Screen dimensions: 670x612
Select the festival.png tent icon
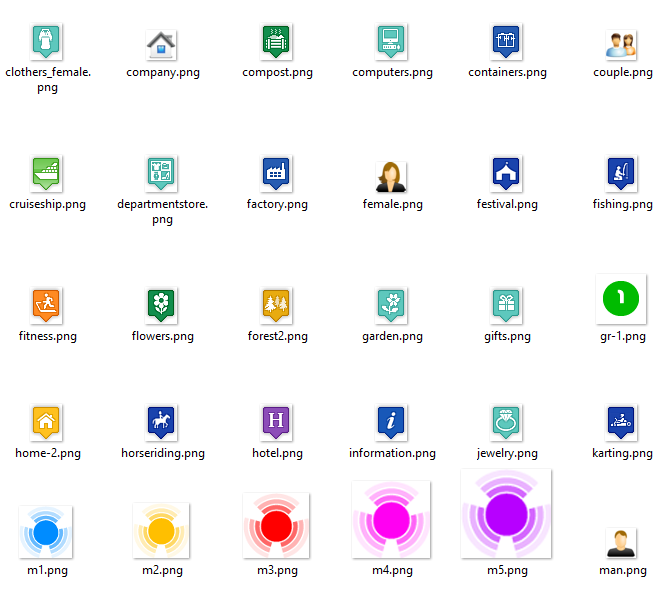[x=506, y=173]
